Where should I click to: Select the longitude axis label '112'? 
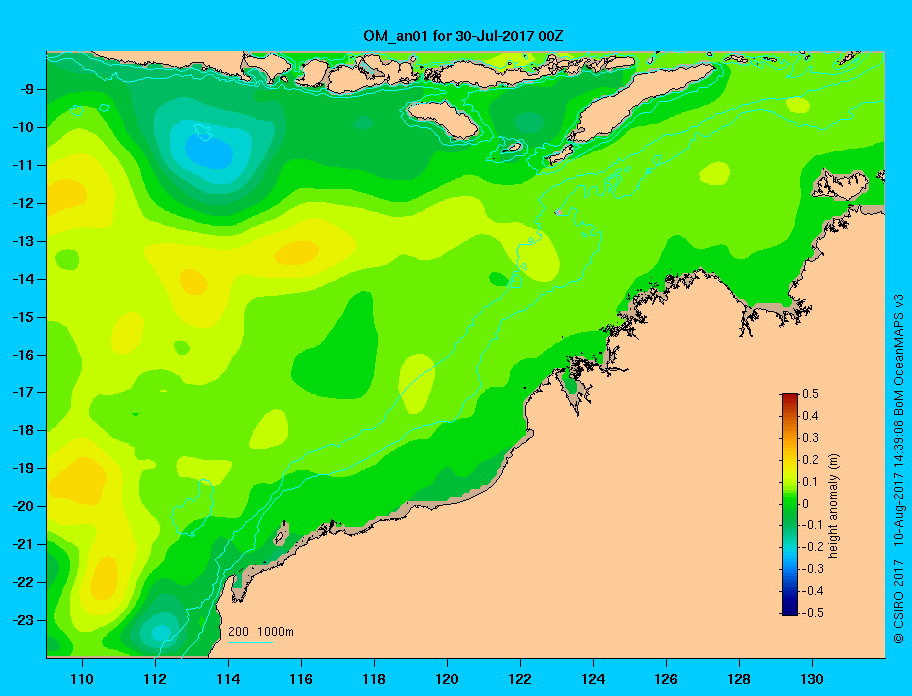click(x=155, y=679)
